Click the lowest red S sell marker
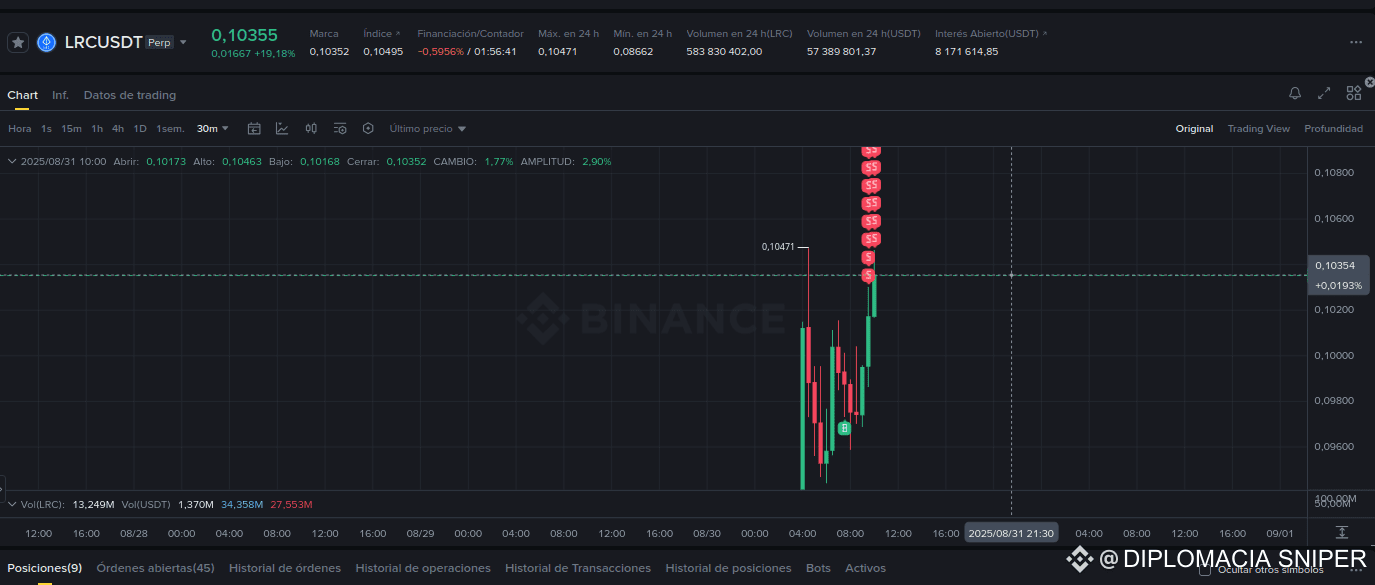The height and width of the screenshot is (585, 1375). point(869,275)
